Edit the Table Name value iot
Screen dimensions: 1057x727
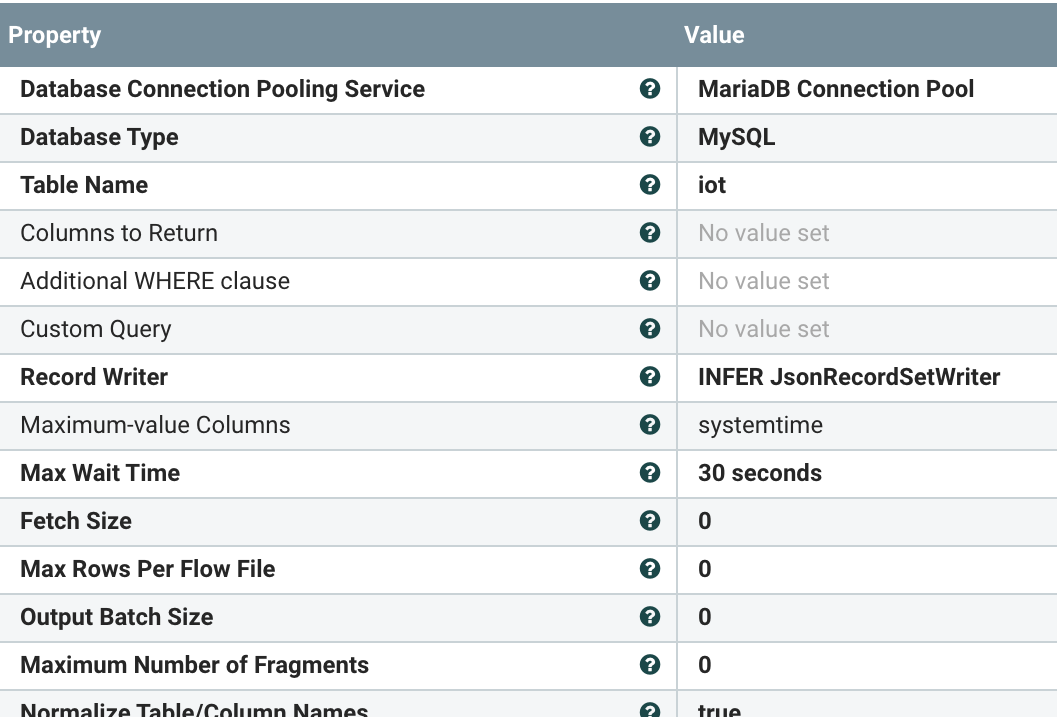coord(712,185)
